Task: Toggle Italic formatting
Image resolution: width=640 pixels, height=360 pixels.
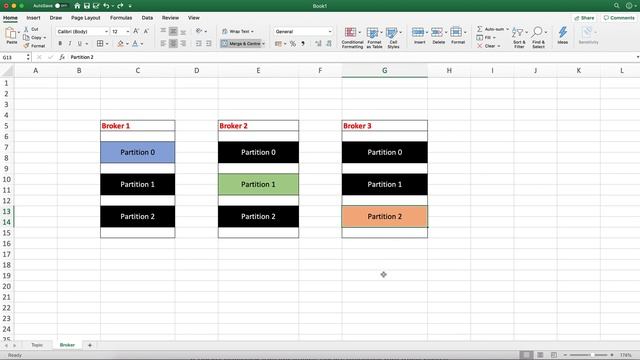Action: [70, 44]
